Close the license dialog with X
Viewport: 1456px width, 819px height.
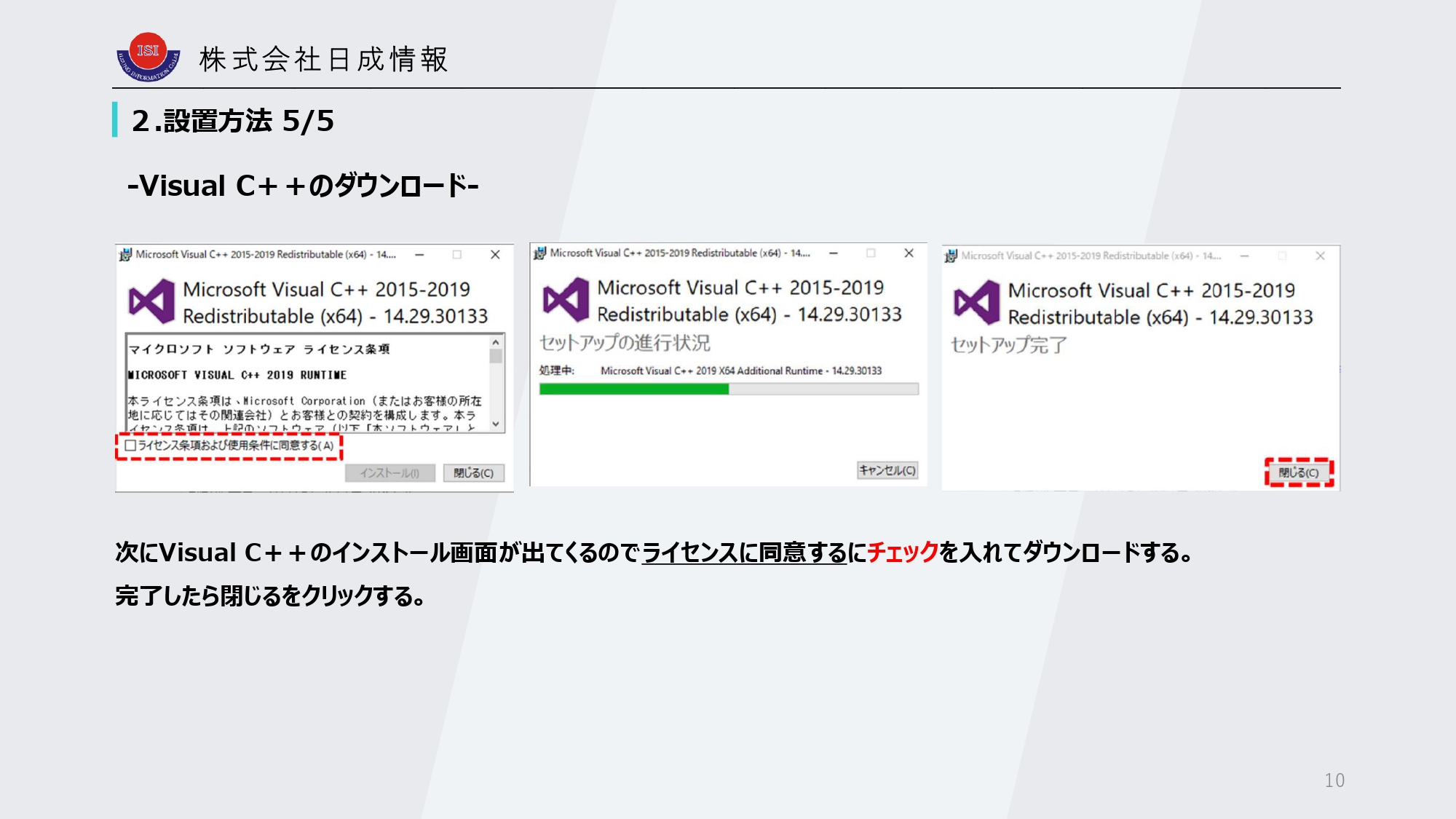tap(495, 255)
